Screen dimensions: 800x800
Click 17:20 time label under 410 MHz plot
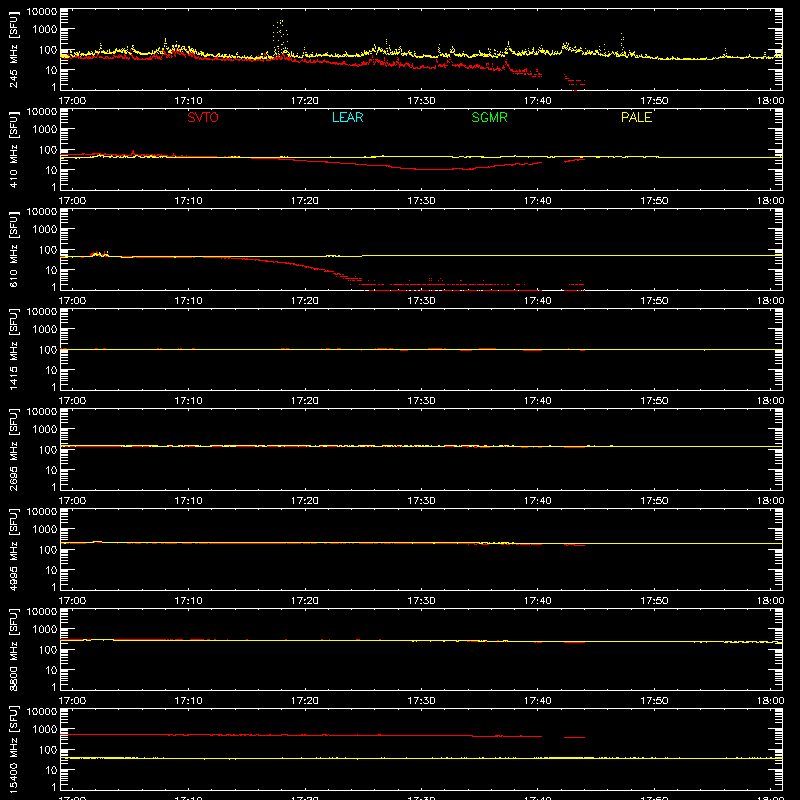pos(305,201)
